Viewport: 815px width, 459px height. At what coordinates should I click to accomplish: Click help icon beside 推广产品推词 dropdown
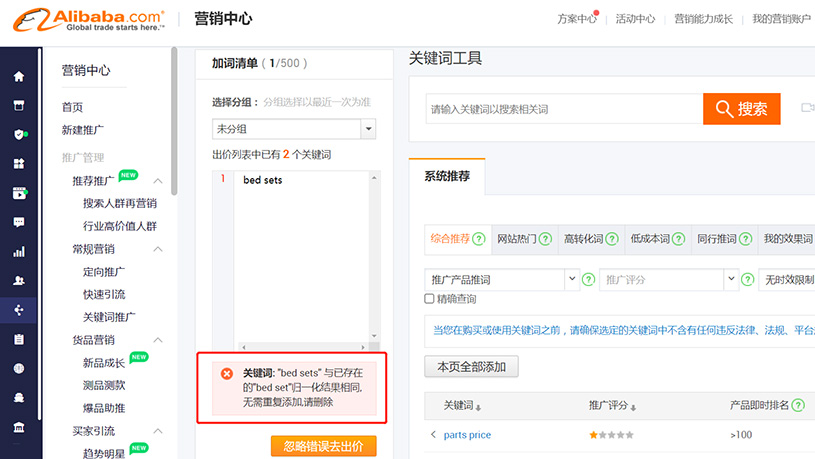[x=588, y=280]
